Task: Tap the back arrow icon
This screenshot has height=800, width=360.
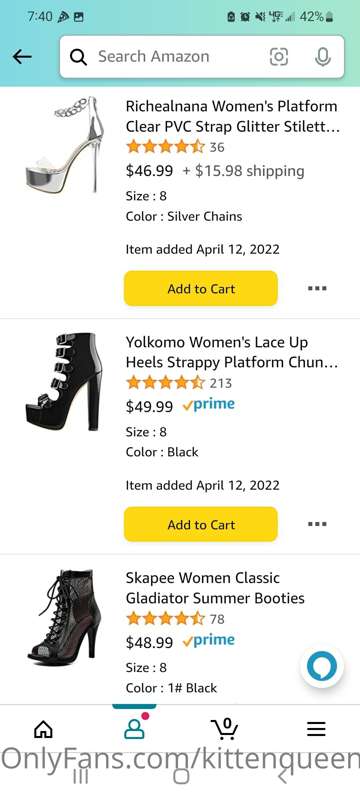Action: coord(22,57)
